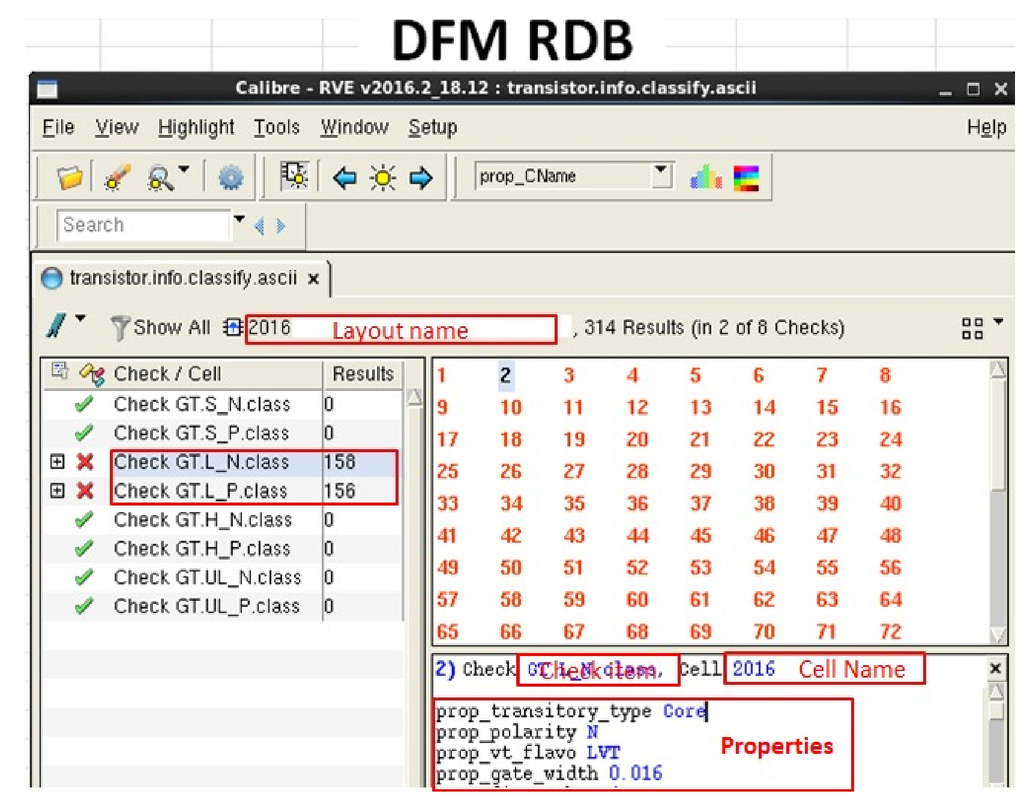The width and height of the screenshot is (1033, 803).
Task: Expand the Check GT.L_N.class tree node
Action: (x=57, y=462)
